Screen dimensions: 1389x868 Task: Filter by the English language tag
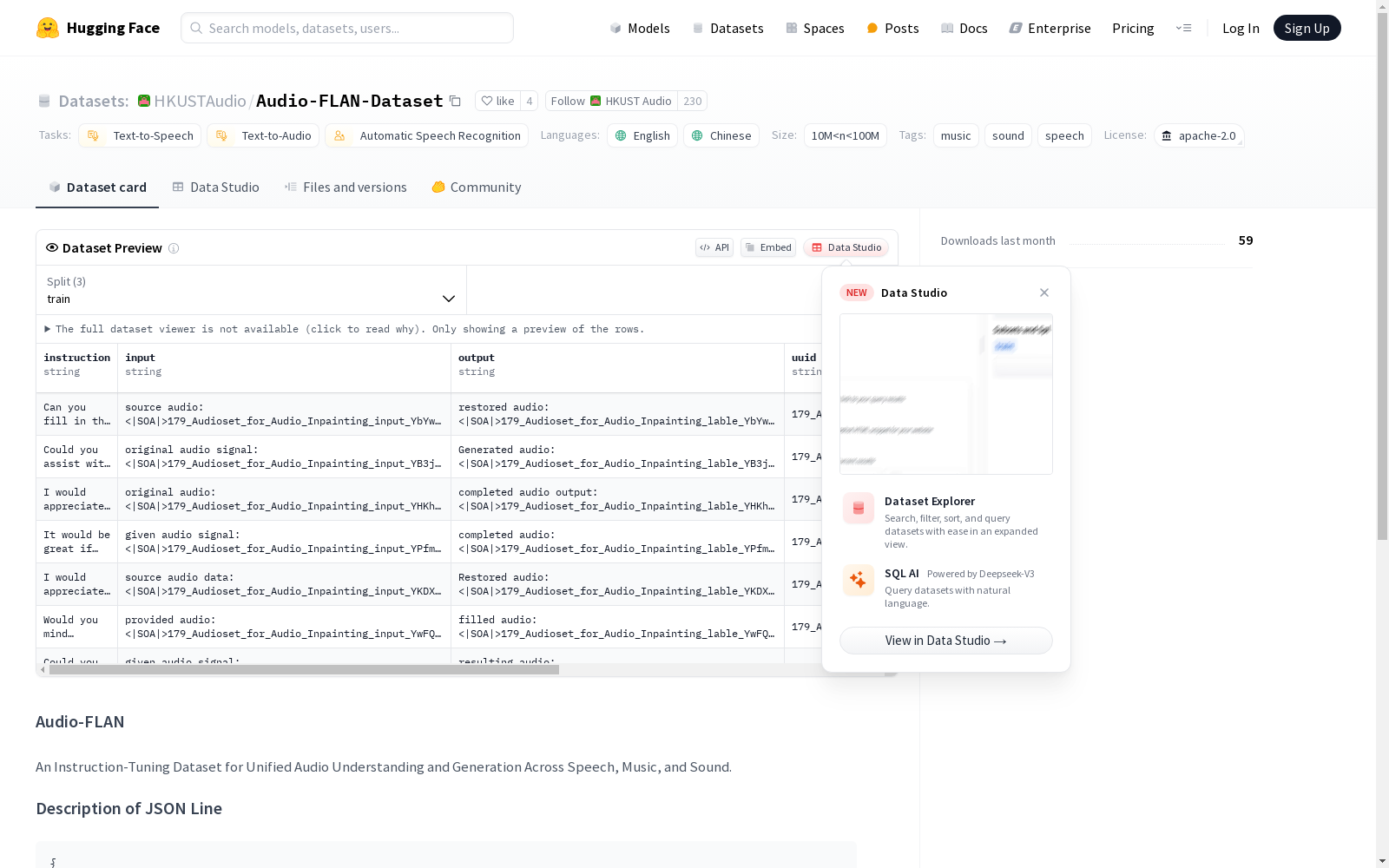click(x=642, y=135)
